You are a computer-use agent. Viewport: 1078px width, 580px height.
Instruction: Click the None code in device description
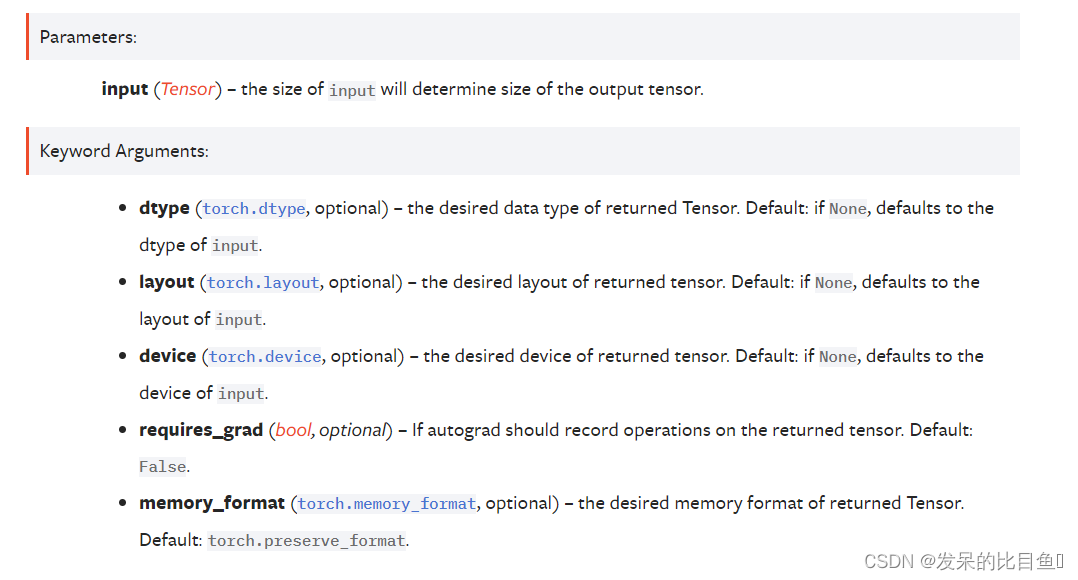pyautogui.click(x=837, y=357)
